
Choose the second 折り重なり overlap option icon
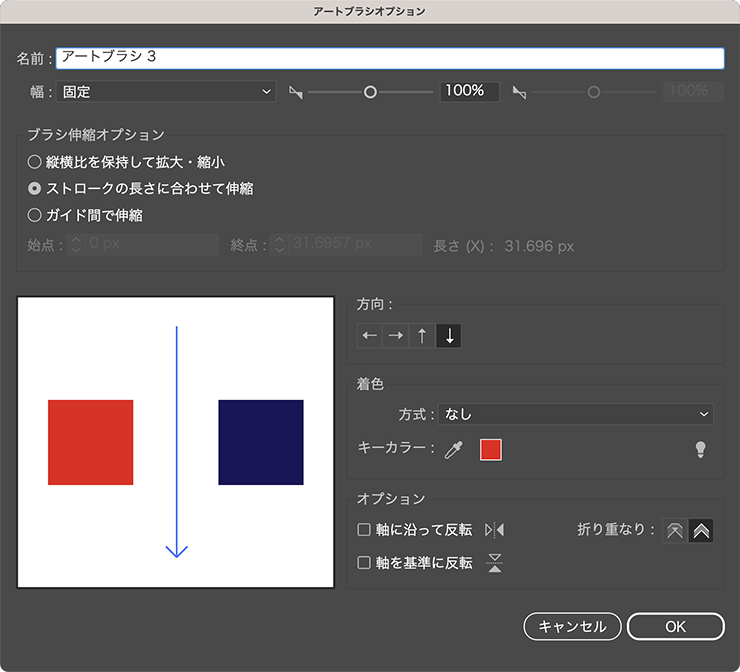[701, 531]
